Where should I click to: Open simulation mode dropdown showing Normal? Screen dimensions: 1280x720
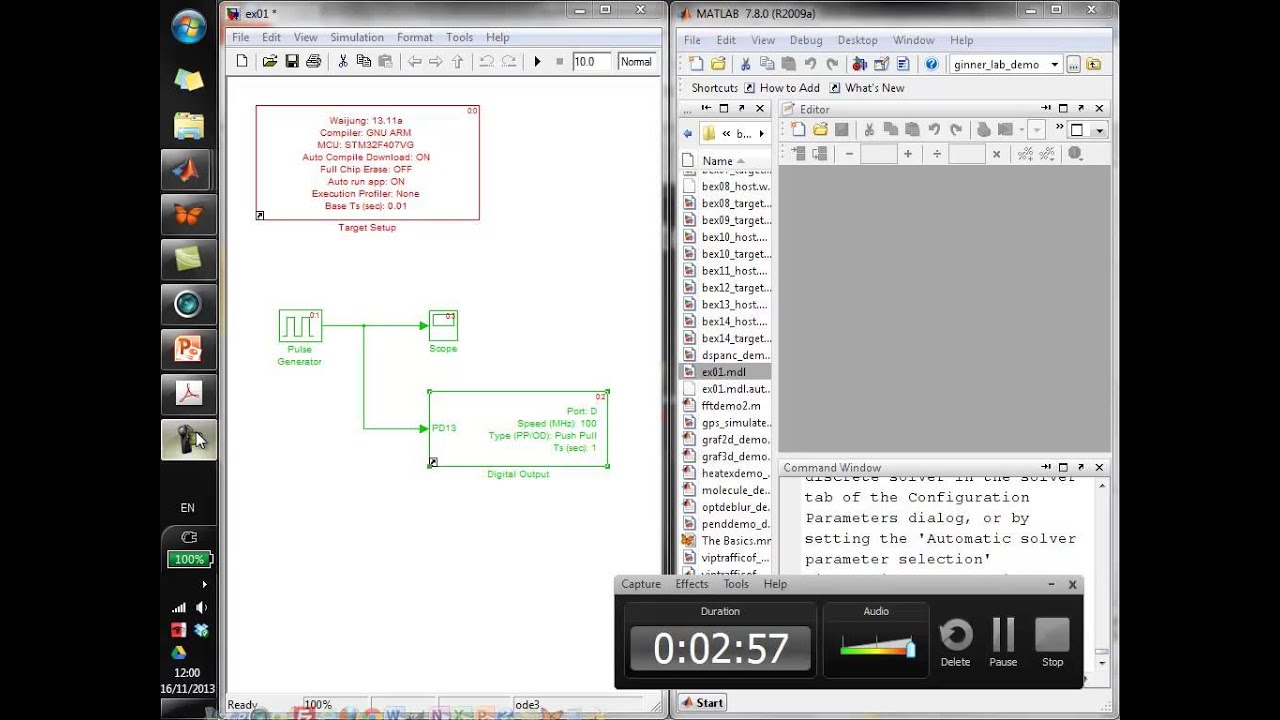click(x=636, y=62)
